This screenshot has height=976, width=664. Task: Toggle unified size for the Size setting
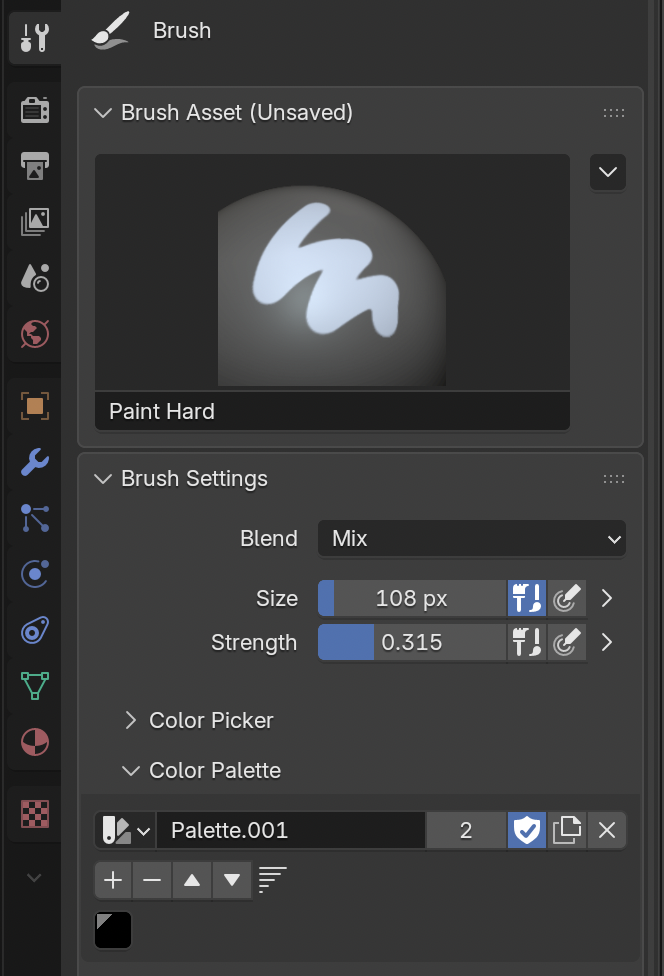coord(526,599)
